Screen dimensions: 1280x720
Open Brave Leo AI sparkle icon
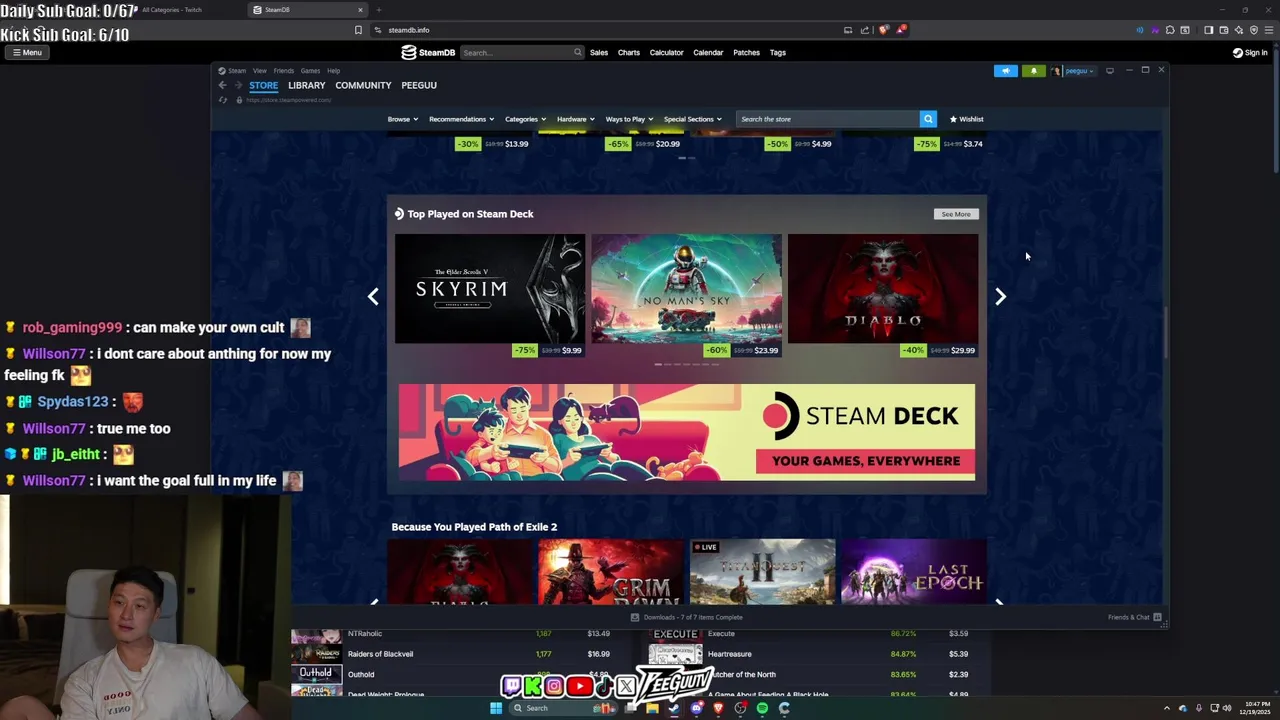1239,30
